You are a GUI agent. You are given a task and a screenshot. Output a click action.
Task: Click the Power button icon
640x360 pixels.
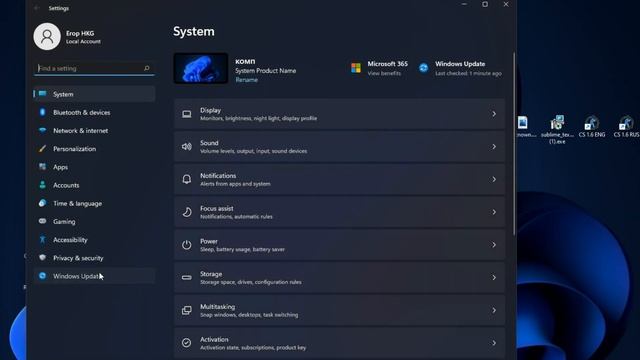(187, 244)
